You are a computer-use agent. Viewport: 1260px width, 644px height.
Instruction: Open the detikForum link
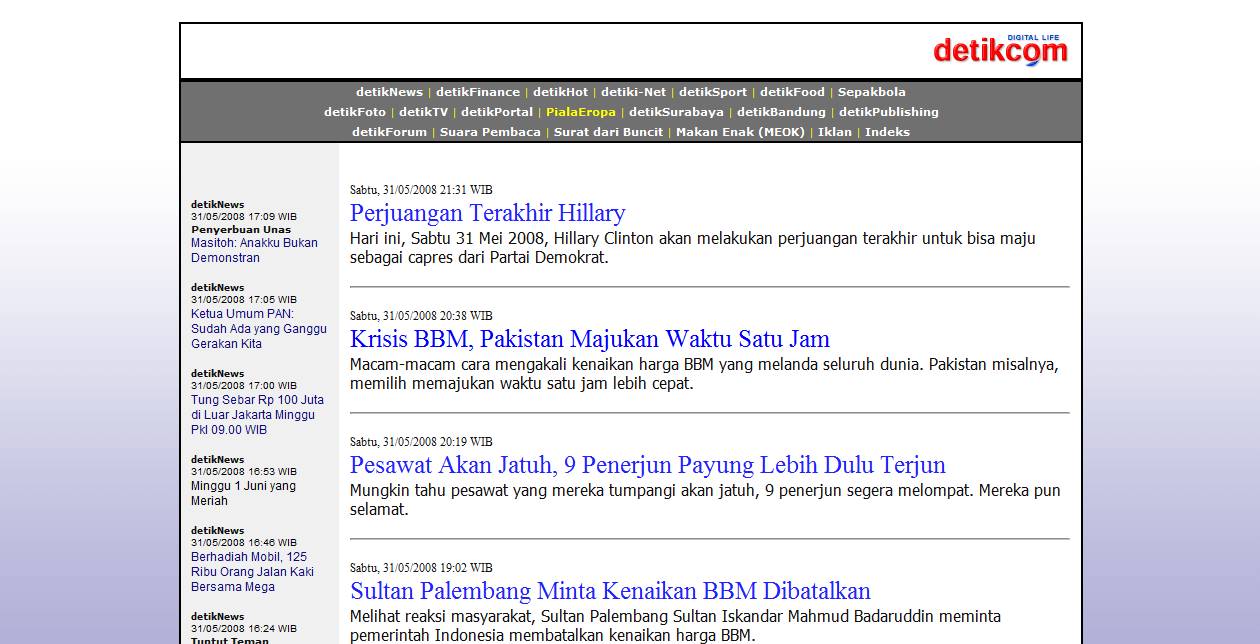click(389, 132)
